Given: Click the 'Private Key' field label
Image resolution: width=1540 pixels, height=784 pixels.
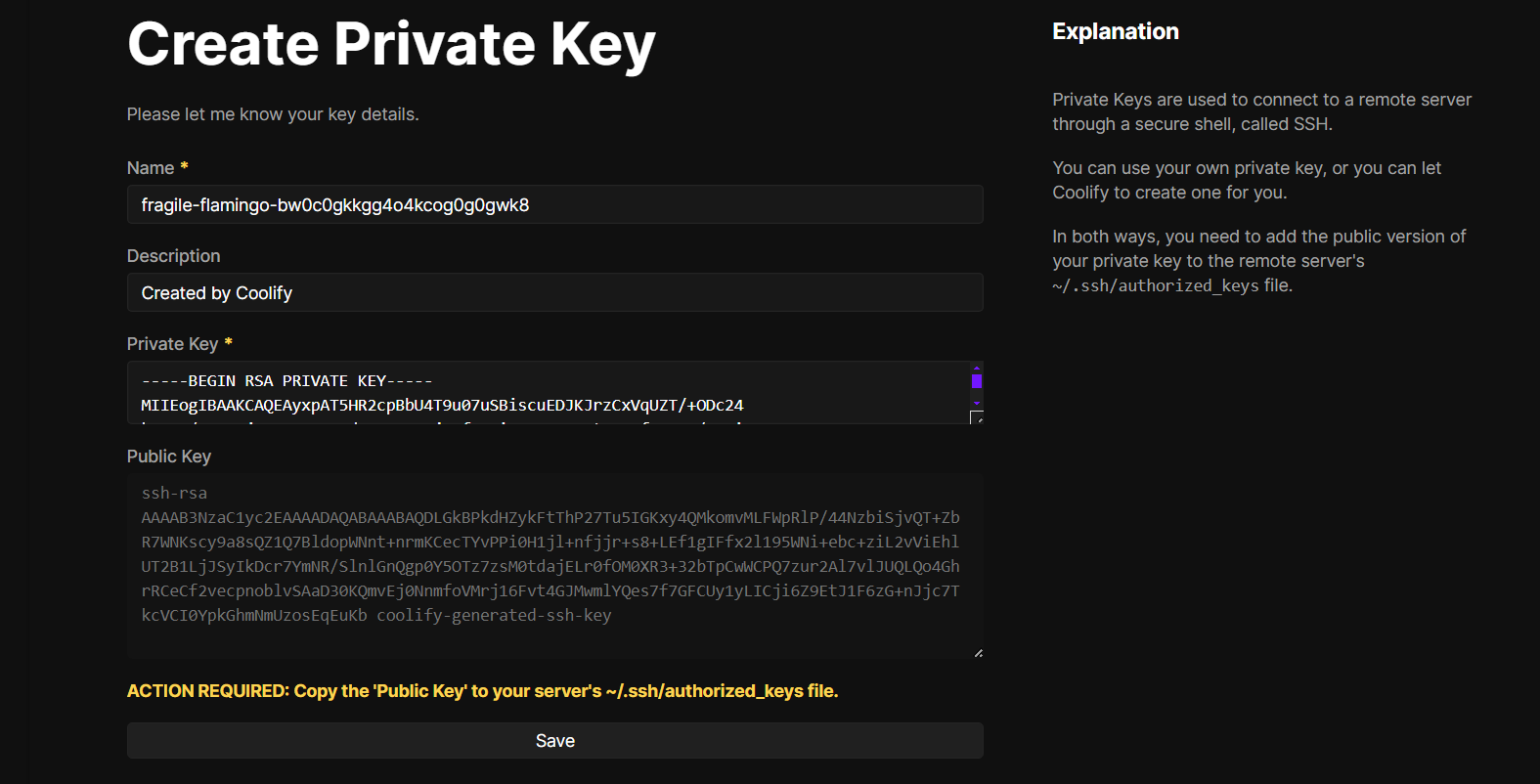Looking at the screenshot, I should [172, 344].
